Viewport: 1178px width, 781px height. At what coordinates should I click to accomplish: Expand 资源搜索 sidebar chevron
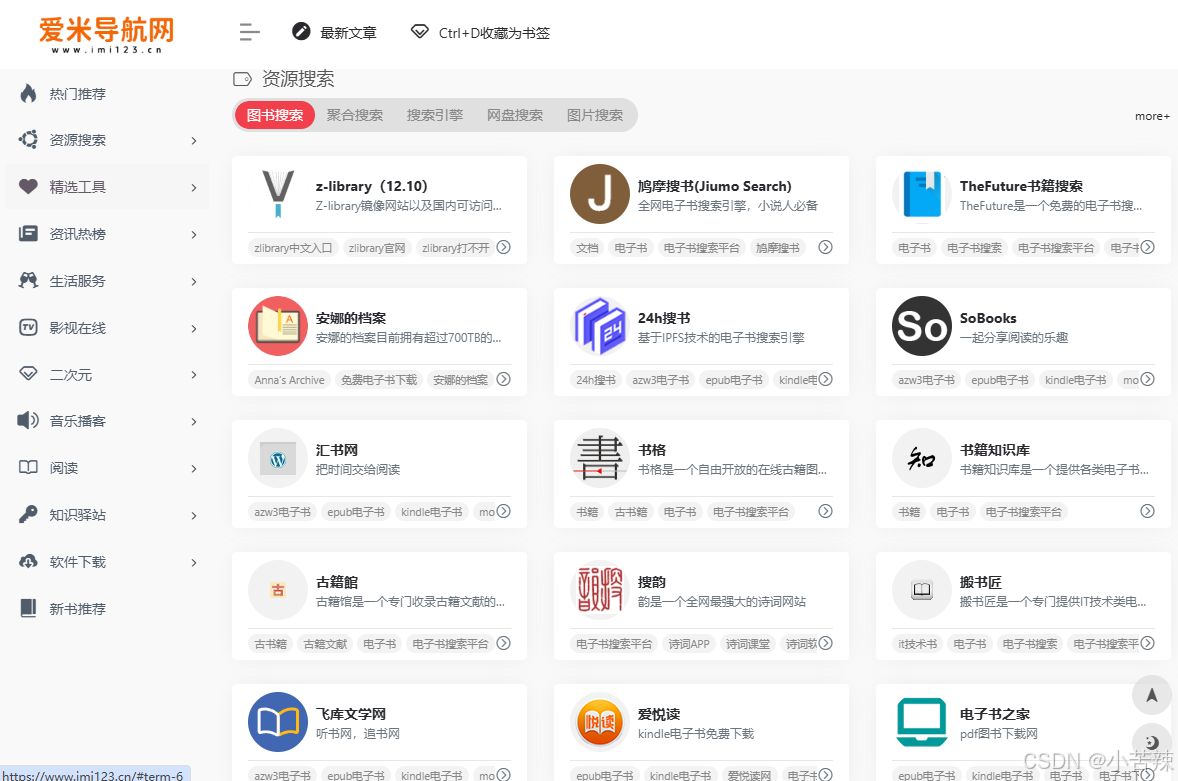click(x=194, y=140)
